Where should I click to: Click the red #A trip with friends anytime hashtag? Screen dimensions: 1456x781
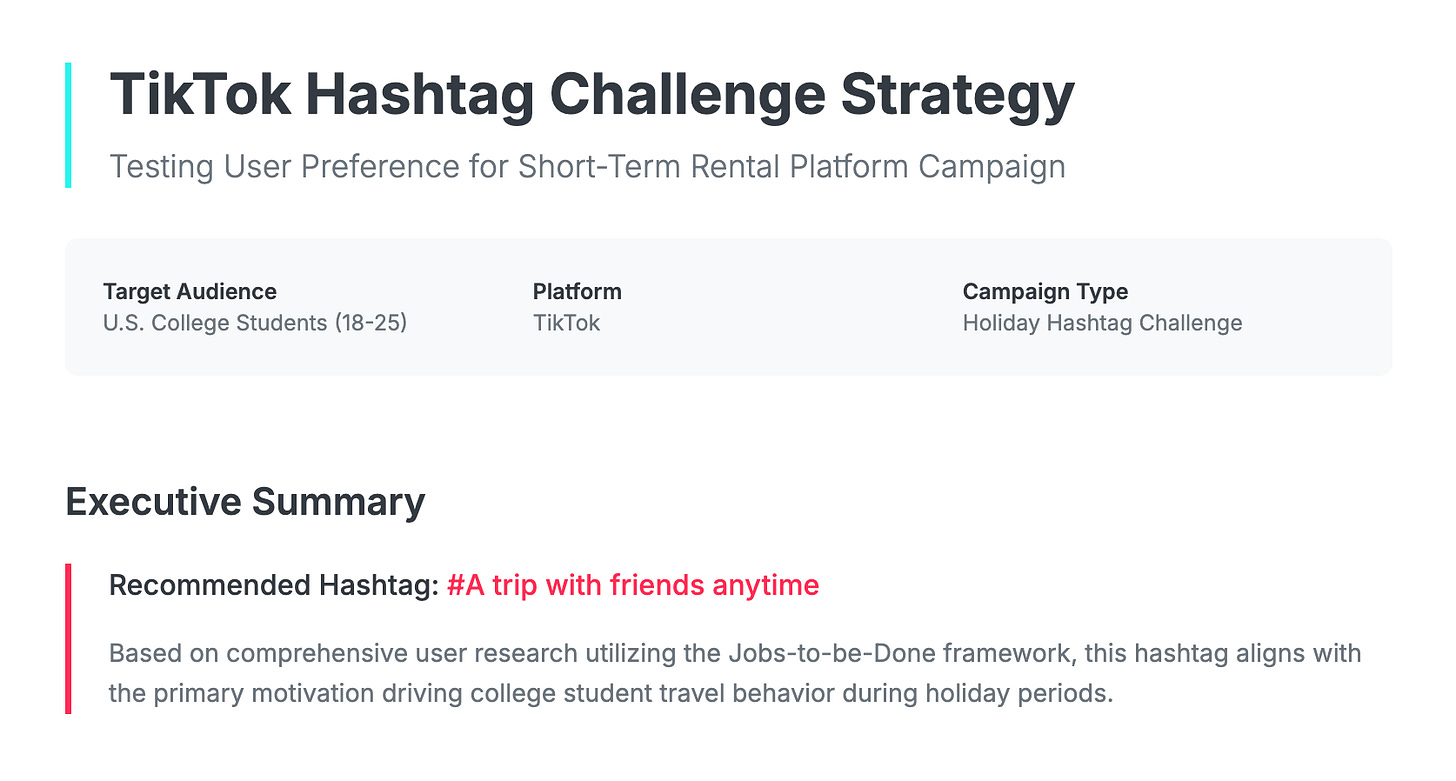pos(633,585)
